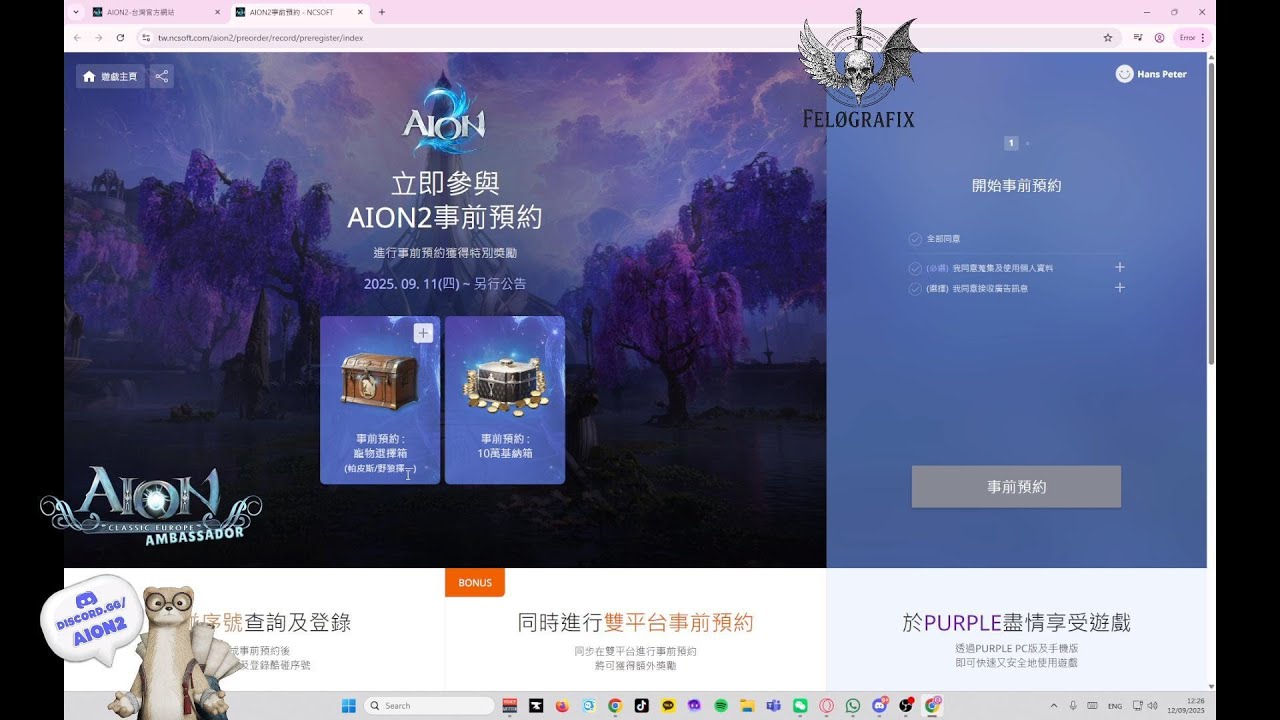
Task: Click the microphone icon in system tray
Action: tap(1073, 706)
